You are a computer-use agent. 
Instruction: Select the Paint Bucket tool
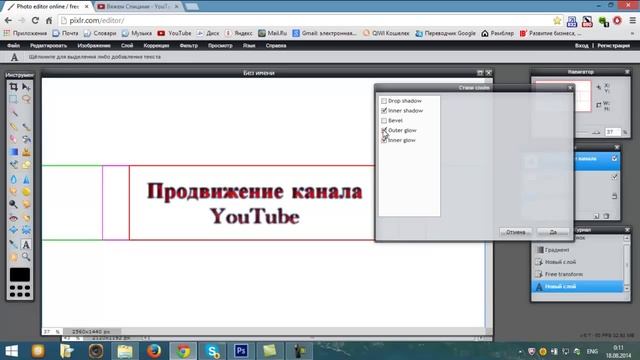coord(26,139)
